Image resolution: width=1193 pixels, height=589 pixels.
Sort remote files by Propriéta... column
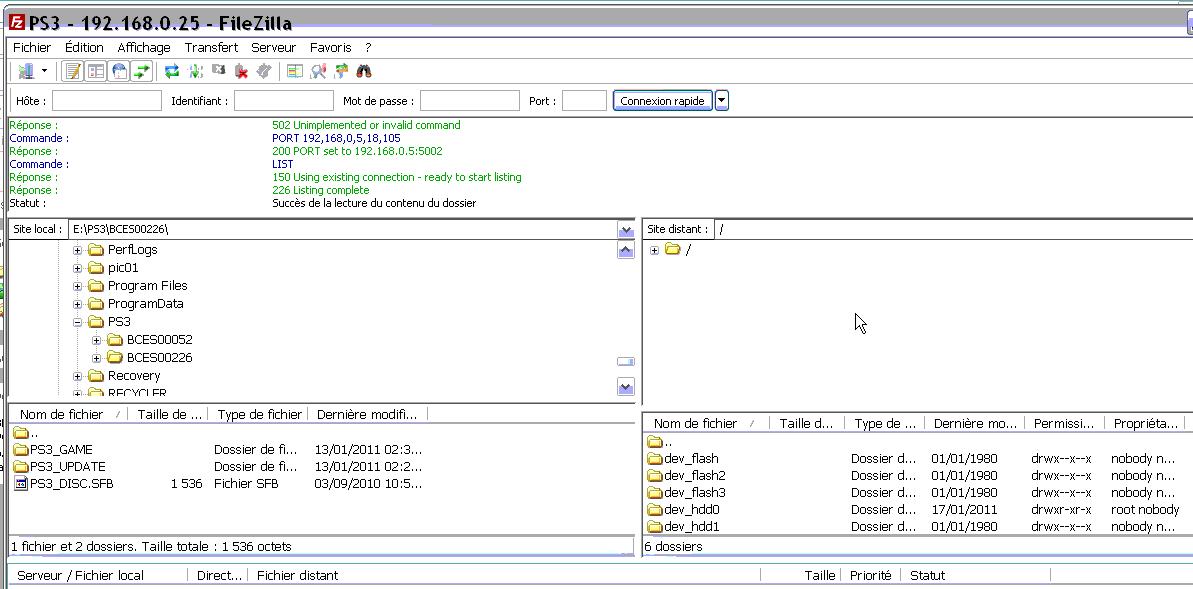[x=1145, y=423]
